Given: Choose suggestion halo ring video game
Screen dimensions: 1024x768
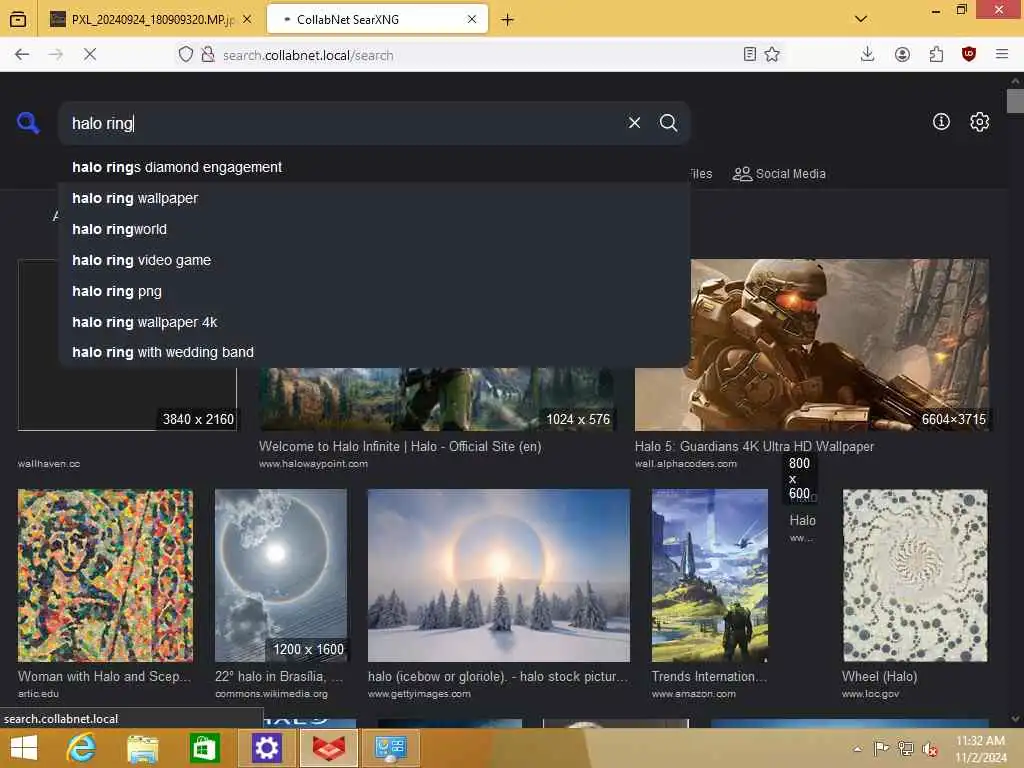Looking at the screenshot, I should tap(374, 260).
